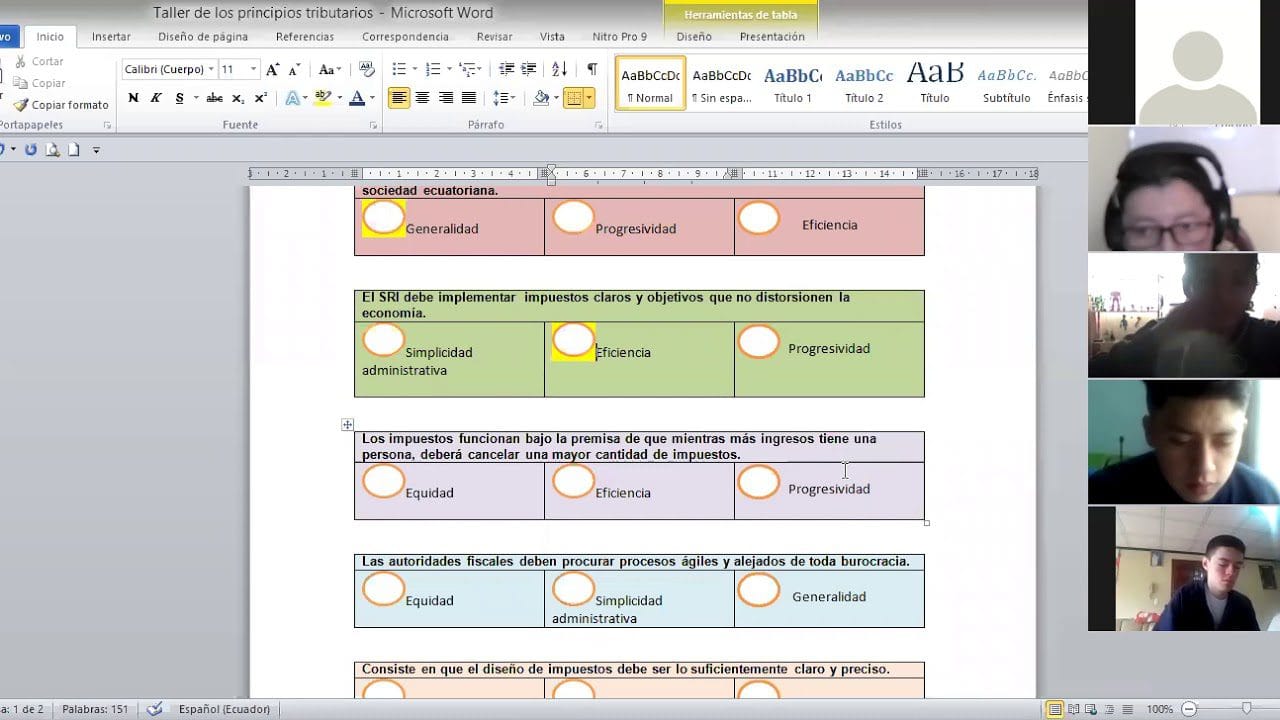Select circle beside Equidad in purple table
Image resolution: width=1280 pixels, height=720 pixels.
click(384, 481)
